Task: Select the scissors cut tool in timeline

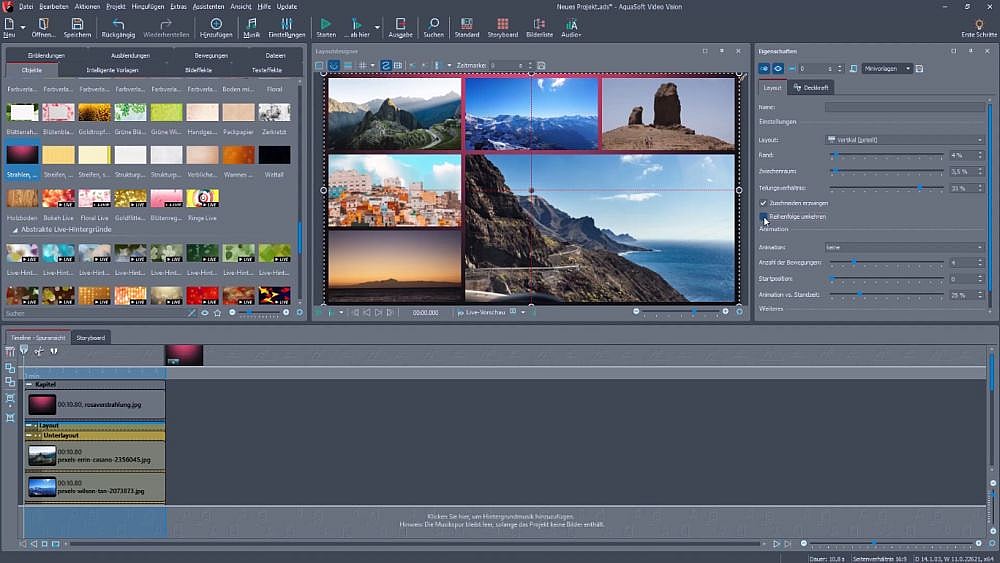Action: [39, 351]
